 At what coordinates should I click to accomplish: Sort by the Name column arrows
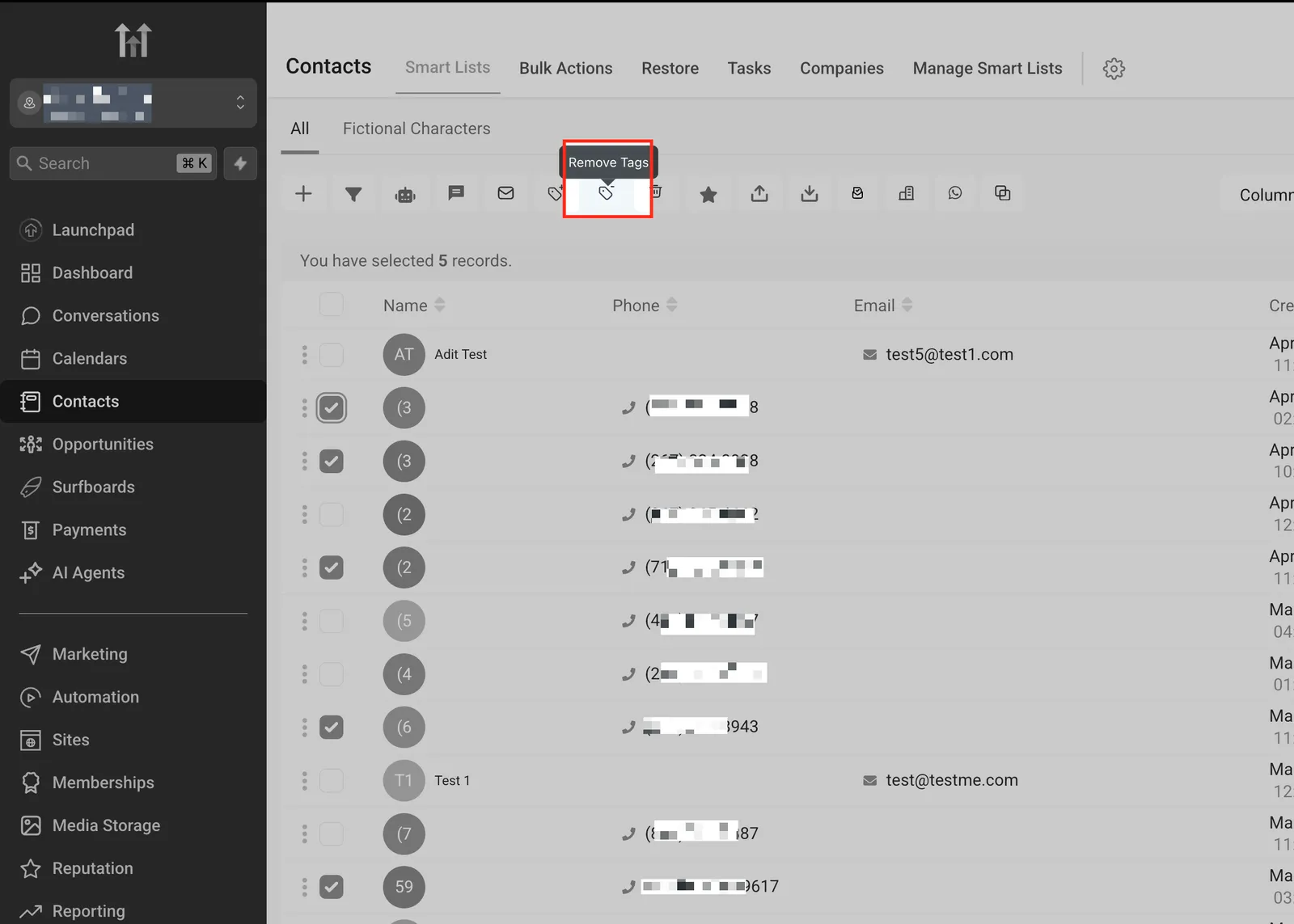tap(440, 305)
